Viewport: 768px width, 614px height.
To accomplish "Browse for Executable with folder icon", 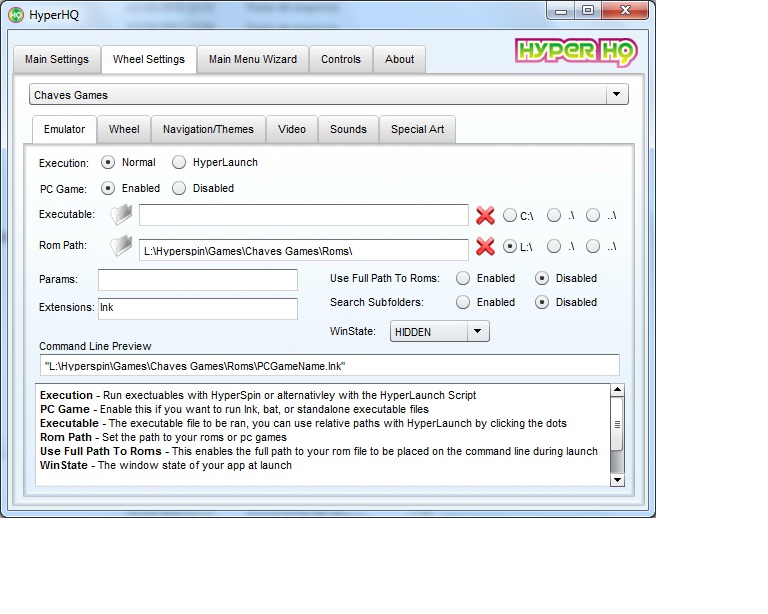I will point(121,214).
